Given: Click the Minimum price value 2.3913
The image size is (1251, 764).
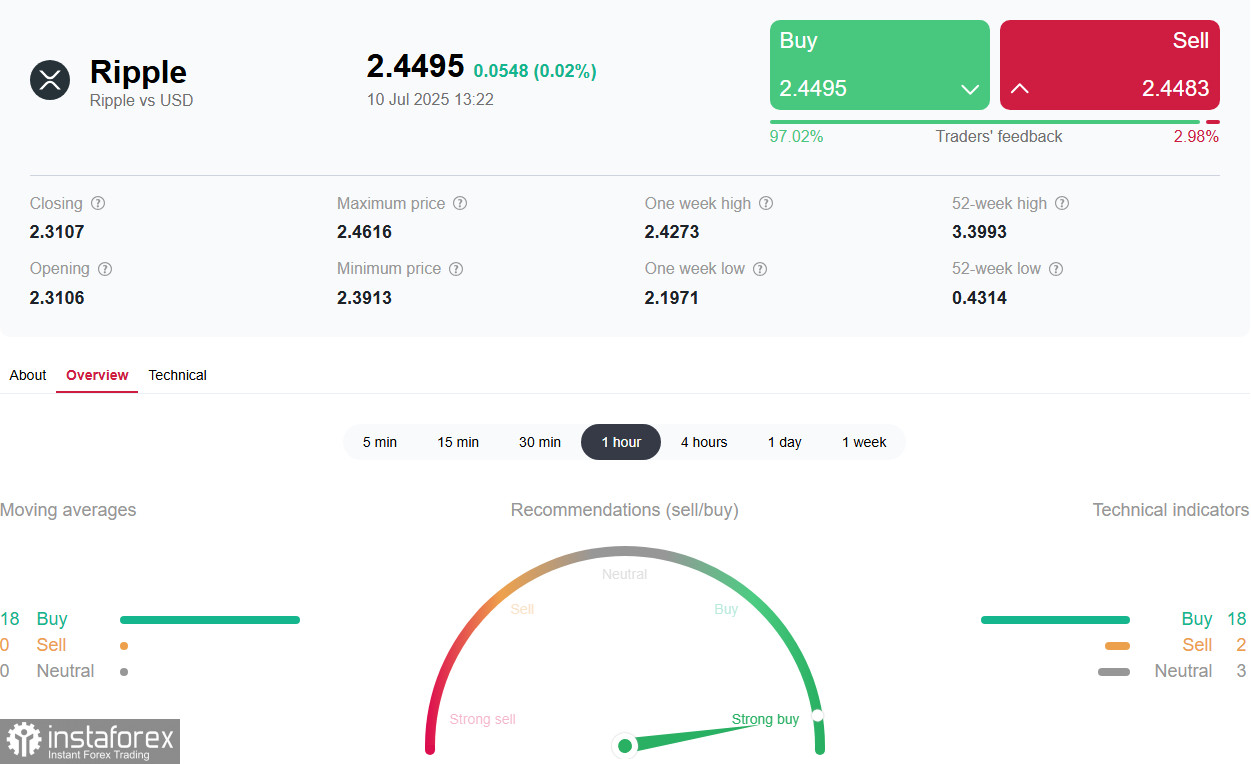Looking at the screenshot, I should [364, 298].
